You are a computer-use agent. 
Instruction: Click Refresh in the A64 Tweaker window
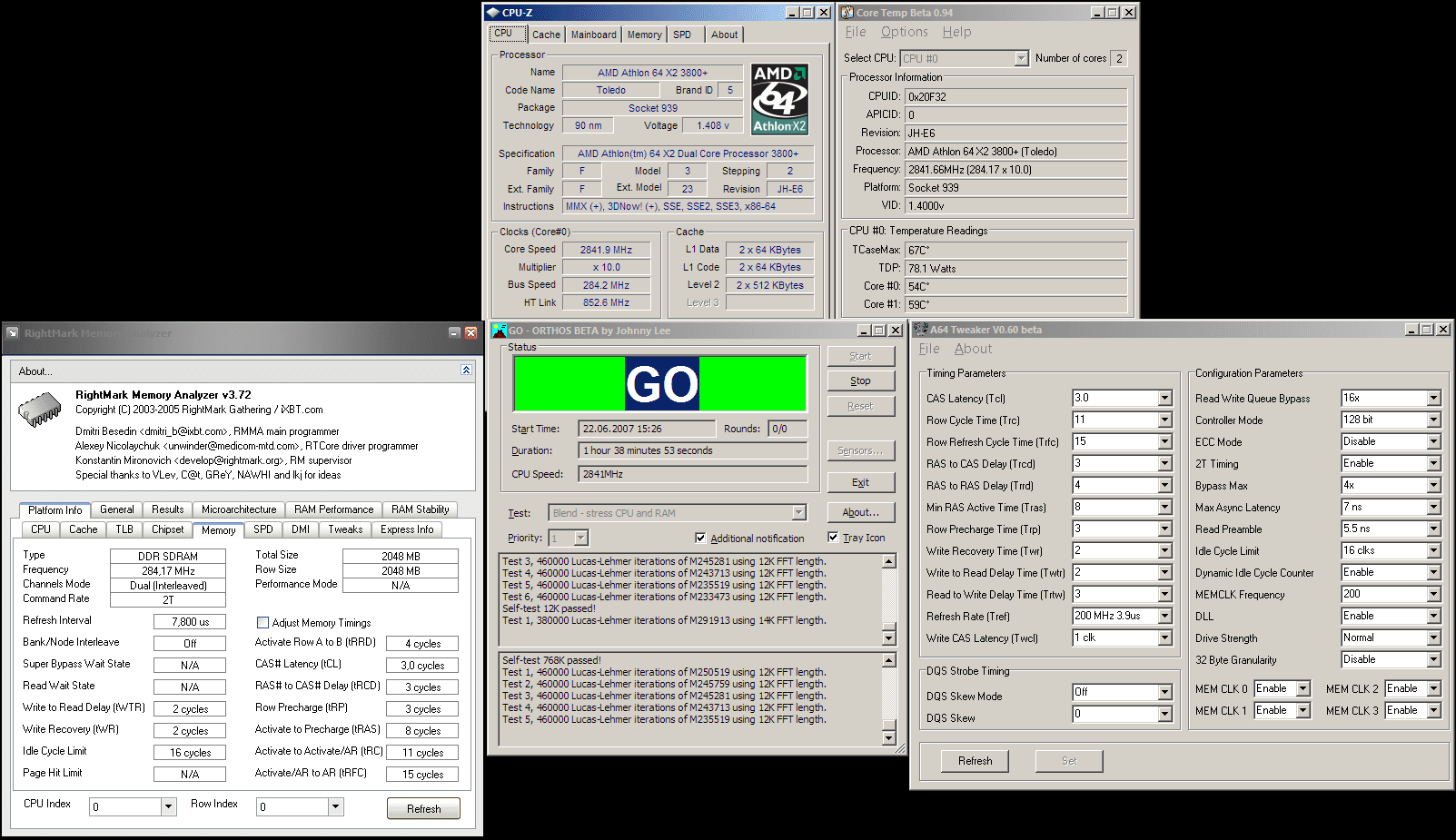pyautogui.click(x=975, y=761)
